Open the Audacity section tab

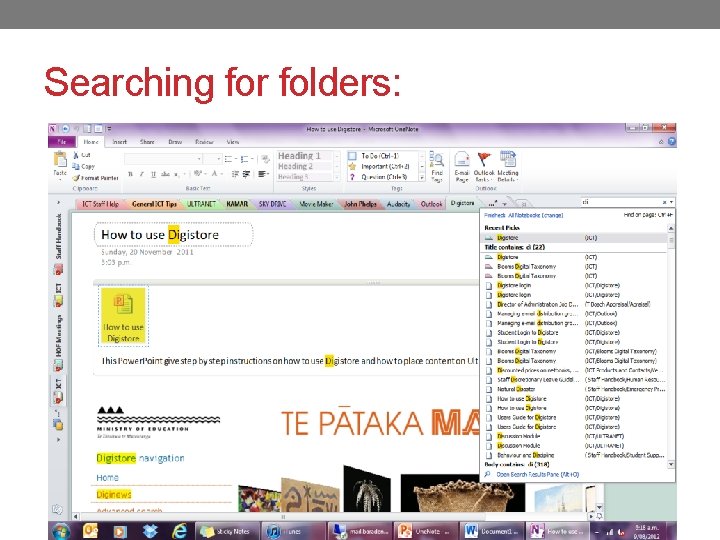(398, 204)
